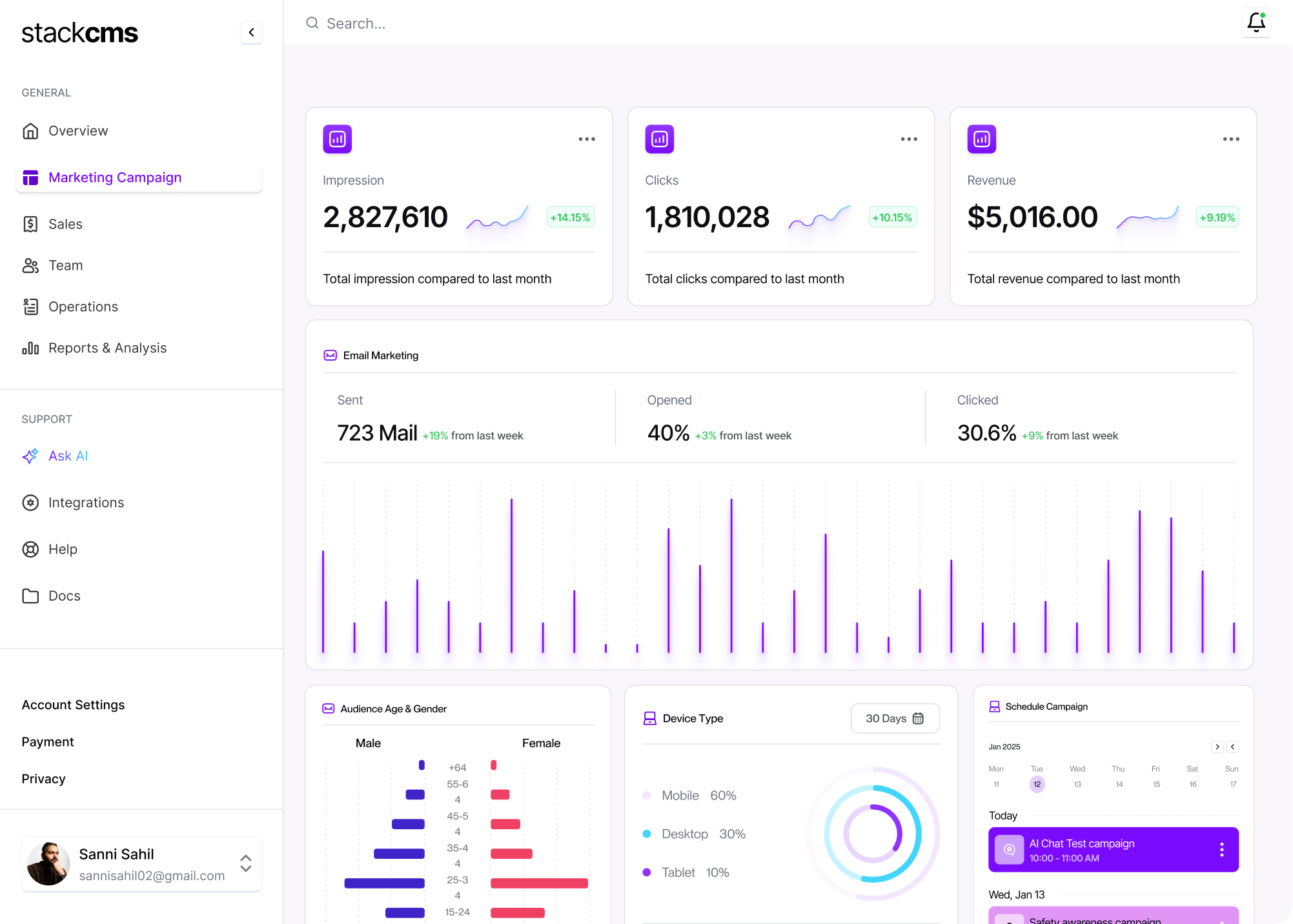Click the Help icon in sidebar

30,549
